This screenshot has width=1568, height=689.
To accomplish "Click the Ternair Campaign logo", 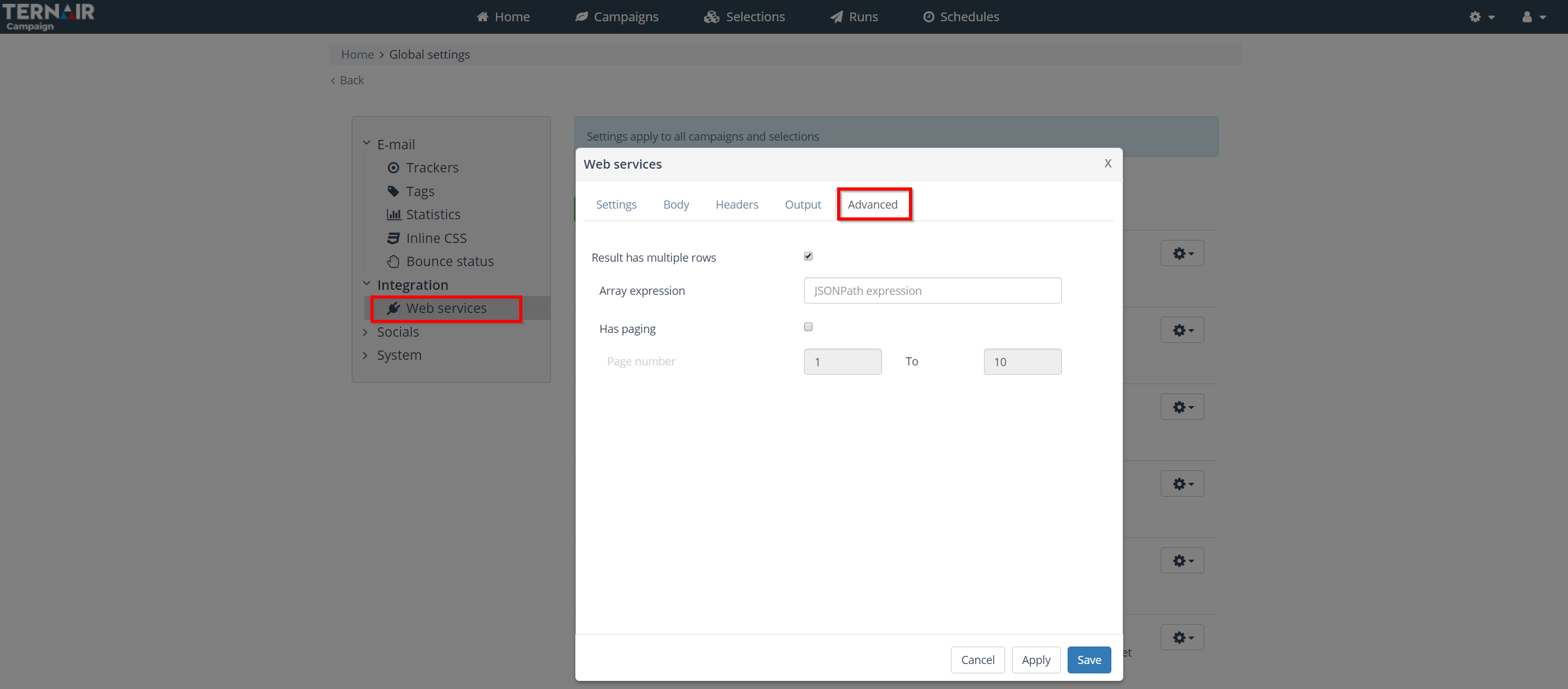I will point(48,17).
